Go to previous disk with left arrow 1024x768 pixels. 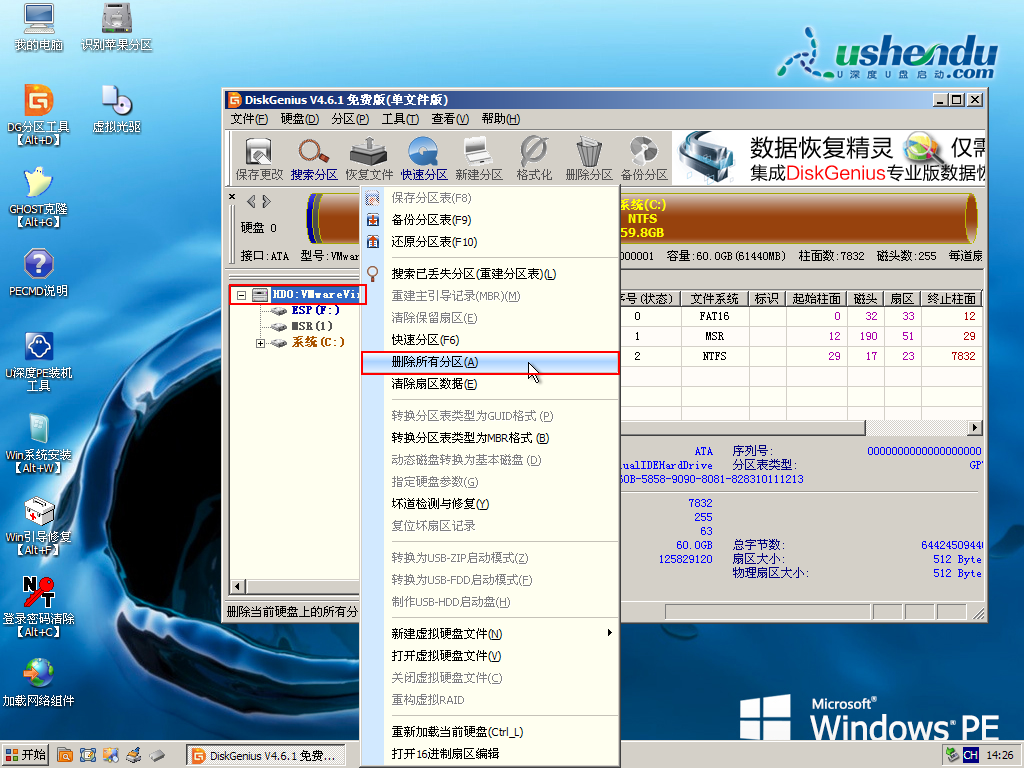[x=251, y=201]
